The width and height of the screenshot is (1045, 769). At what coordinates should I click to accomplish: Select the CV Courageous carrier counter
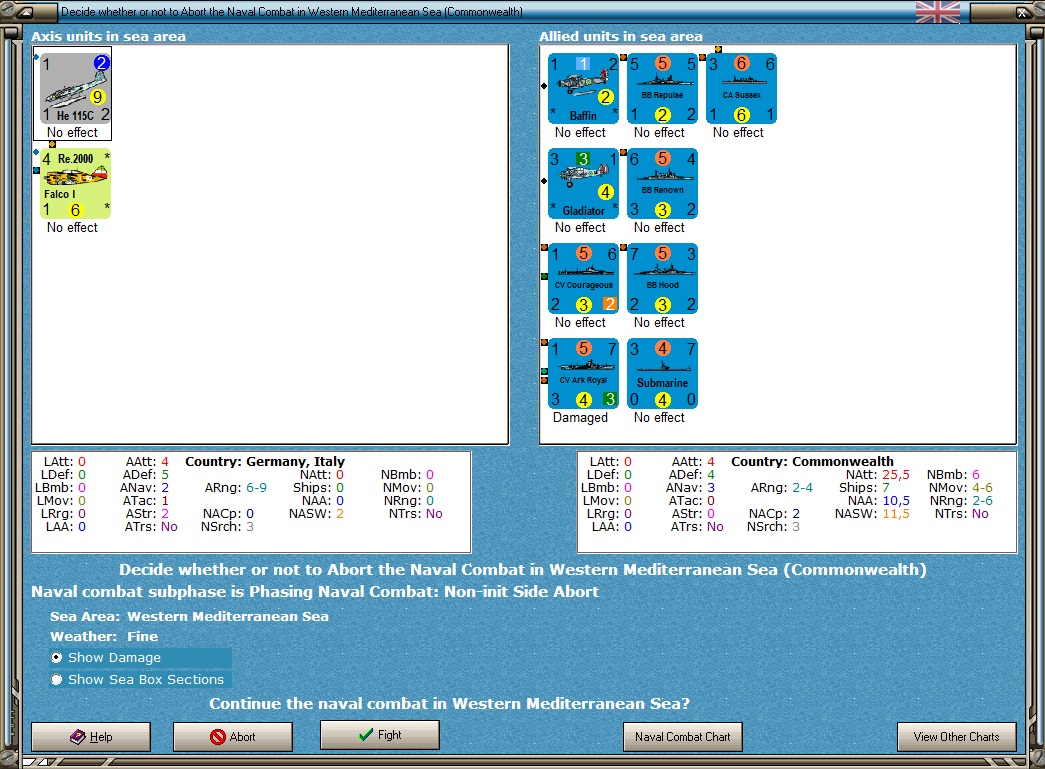583,279
